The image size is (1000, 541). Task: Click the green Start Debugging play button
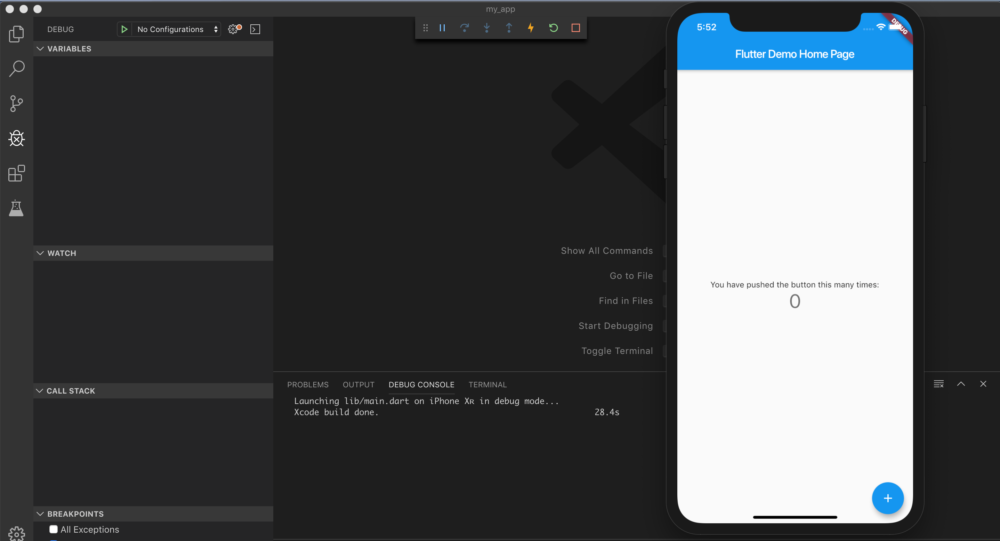124,29
